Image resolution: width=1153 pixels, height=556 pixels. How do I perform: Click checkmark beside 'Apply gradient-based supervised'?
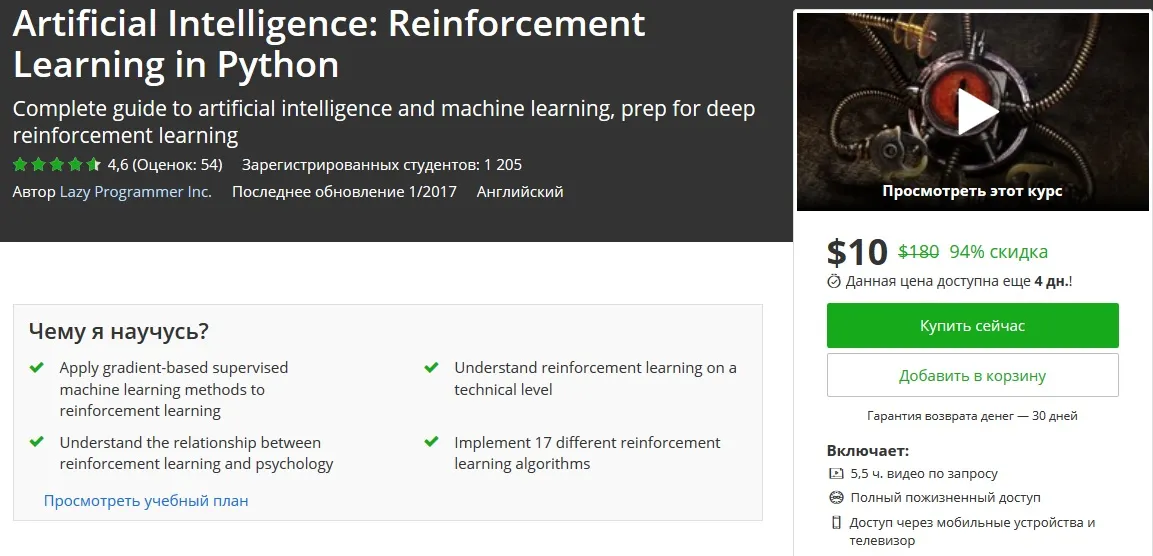[x=37, y=368]
